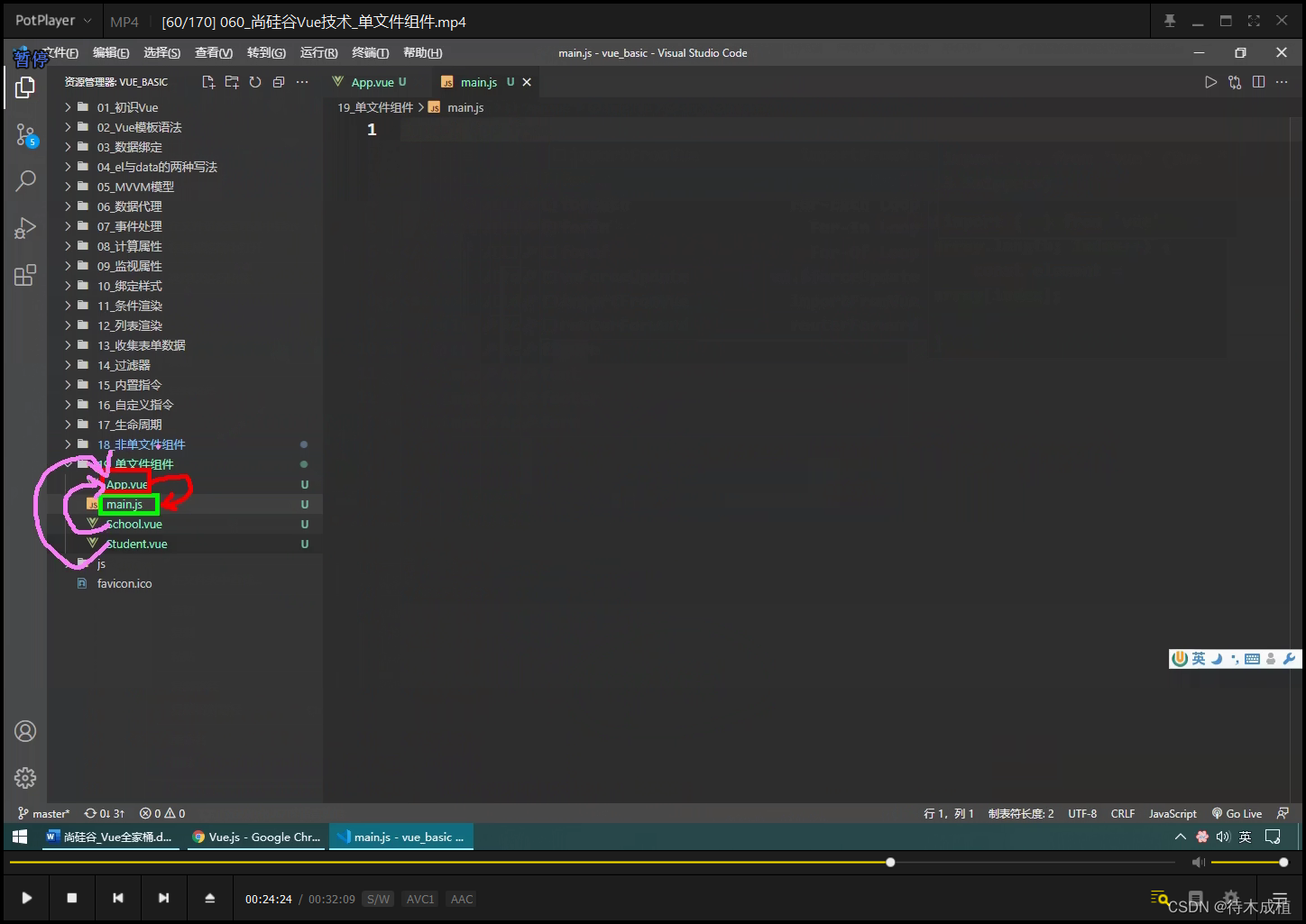Open the 选择(S) menu
1306x924 pixels.
162,53
